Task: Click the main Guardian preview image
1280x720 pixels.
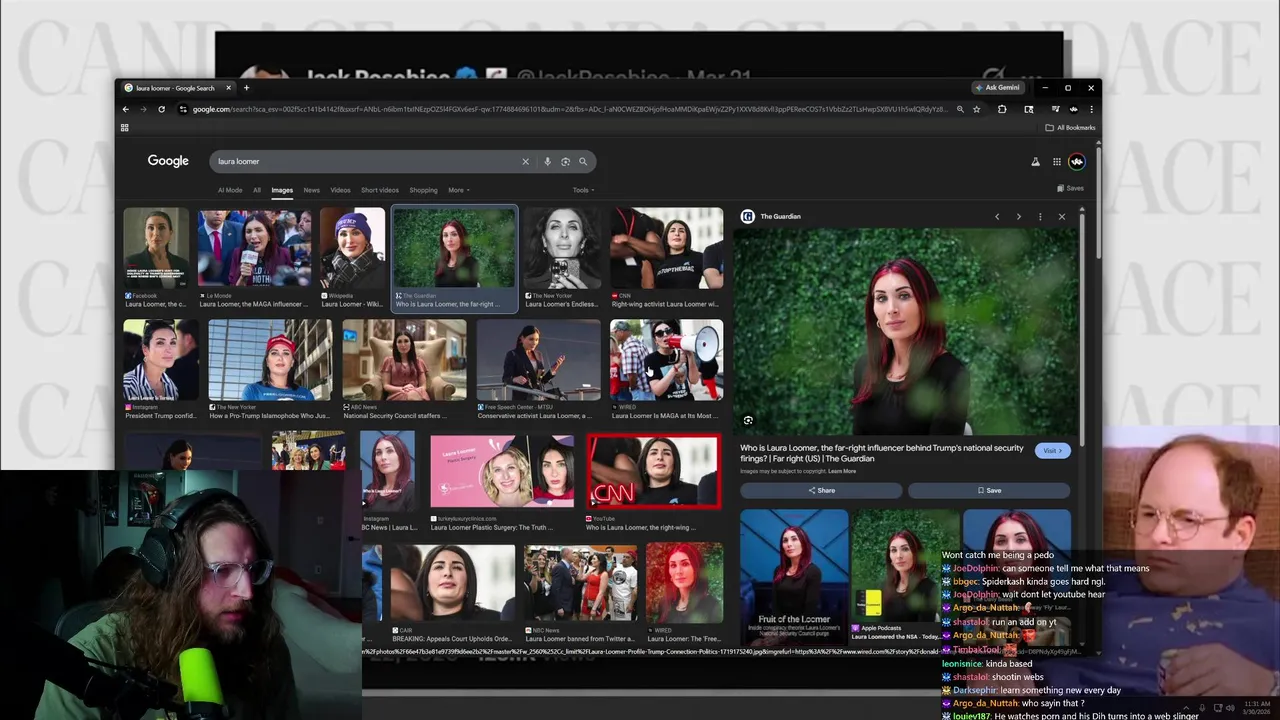Action: tap(905, 331)
